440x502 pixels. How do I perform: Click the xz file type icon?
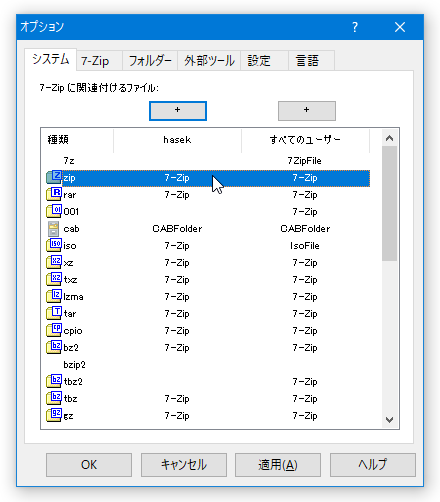pyautogui.click(x=54, y=262)
